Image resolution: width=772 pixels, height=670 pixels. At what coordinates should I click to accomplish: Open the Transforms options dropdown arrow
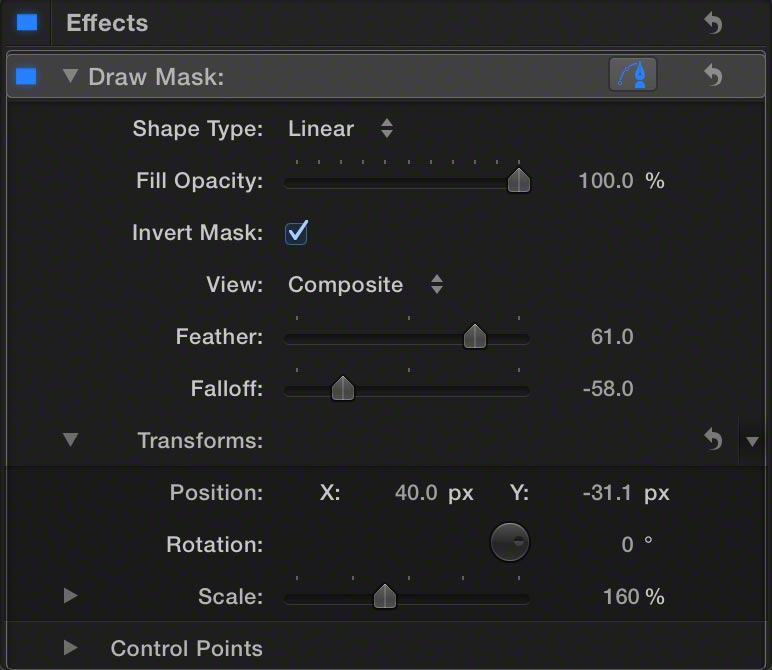point(752,441)
